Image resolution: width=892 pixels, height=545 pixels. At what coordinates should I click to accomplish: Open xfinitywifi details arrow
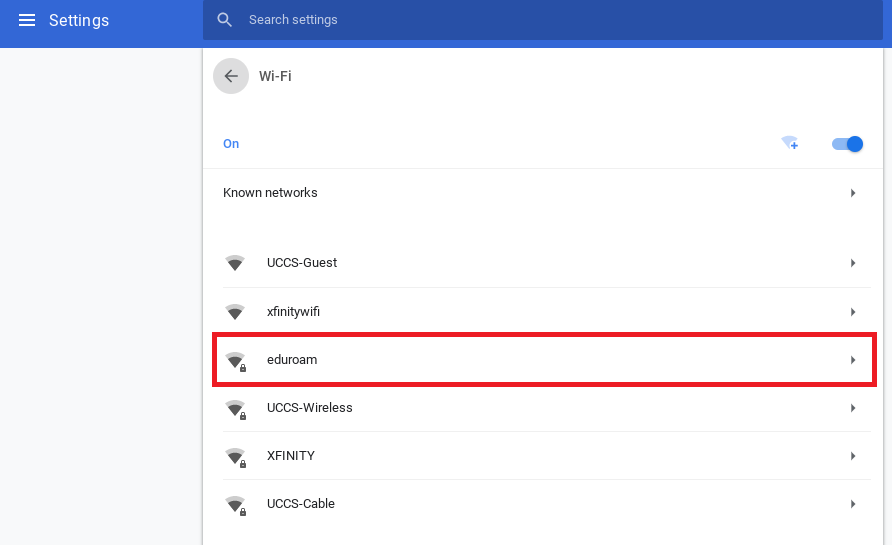tap(853, 312)
